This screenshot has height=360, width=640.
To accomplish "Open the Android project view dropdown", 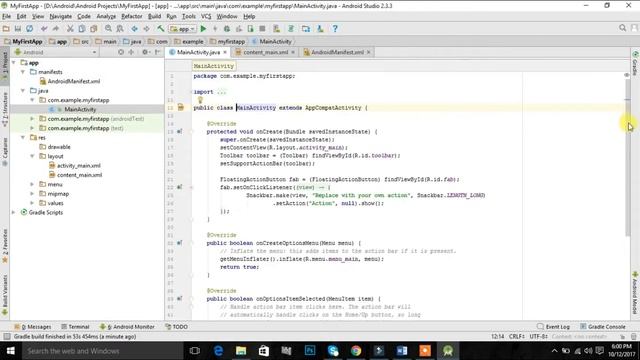I will tap(56, 52).
